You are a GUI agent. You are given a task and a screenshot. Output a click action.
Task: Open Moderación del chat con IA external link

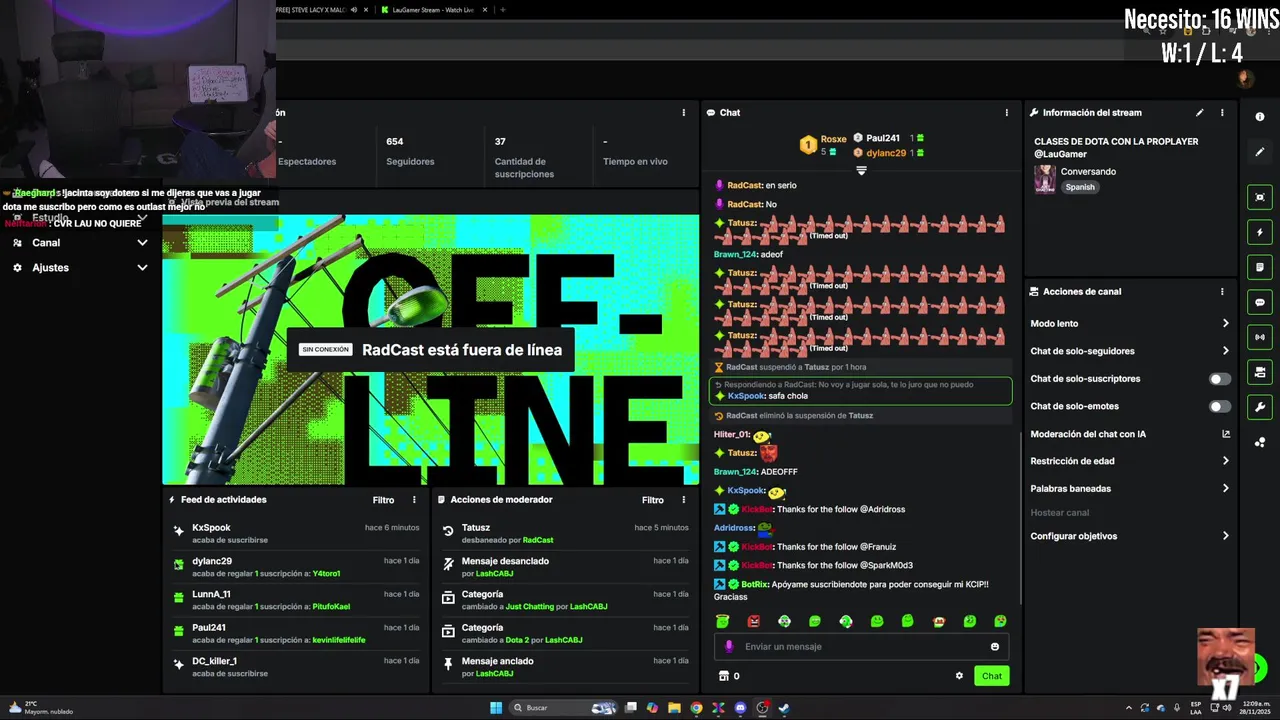click(1226, 434)
